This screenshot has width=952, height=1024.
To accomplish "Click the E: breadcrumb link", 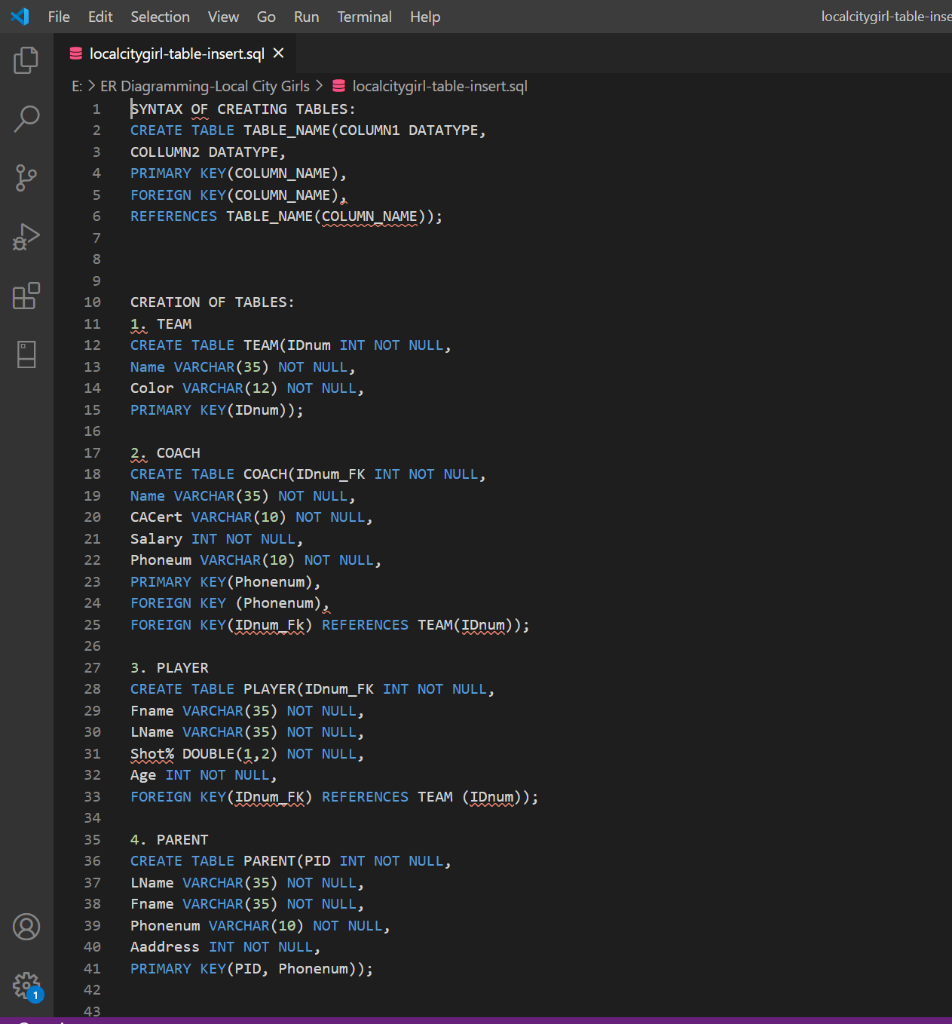I will pos(76,86).
